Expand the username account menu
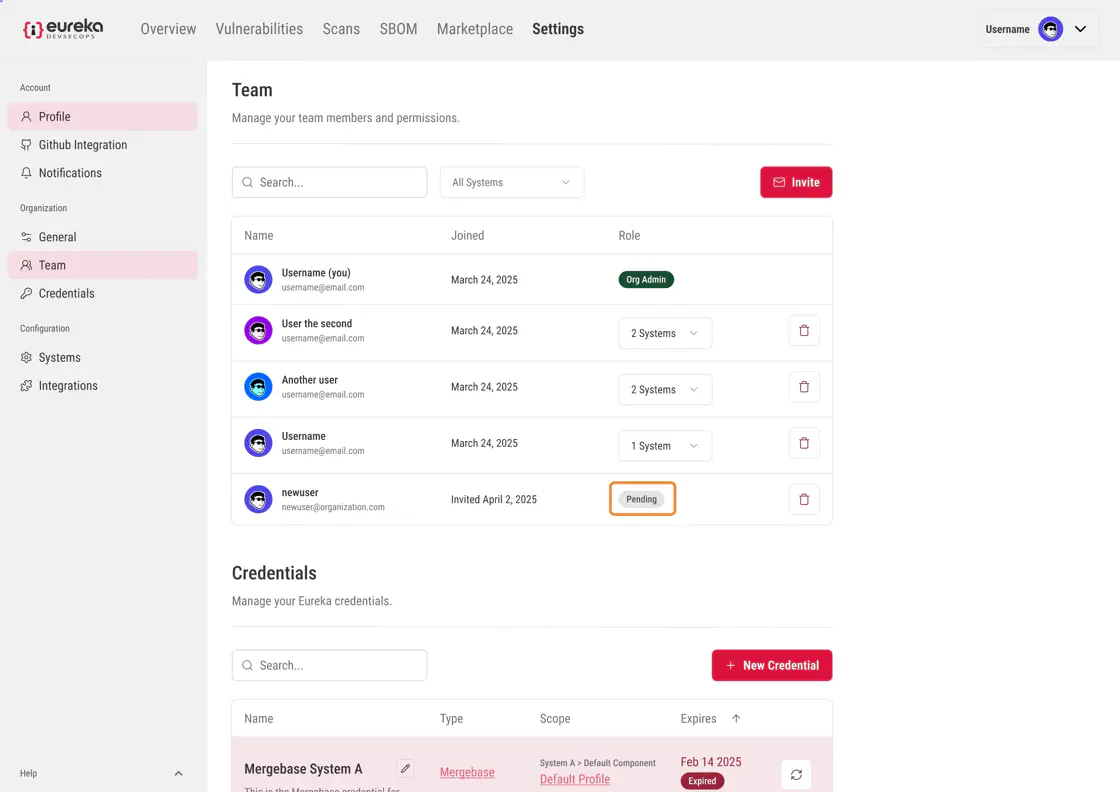The image size is (1120, 792). click(1080, 29)
